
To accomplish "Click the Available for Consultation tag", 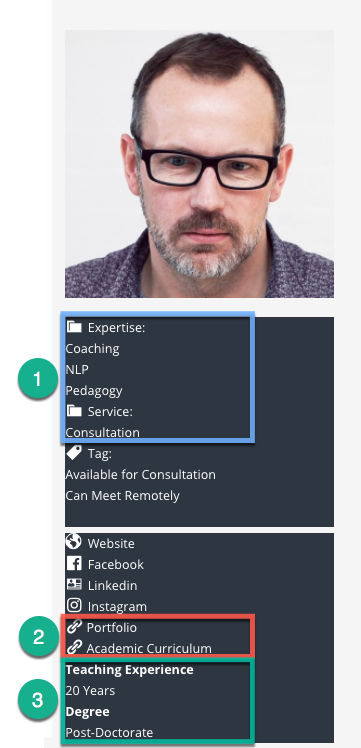I will [141, 475].
